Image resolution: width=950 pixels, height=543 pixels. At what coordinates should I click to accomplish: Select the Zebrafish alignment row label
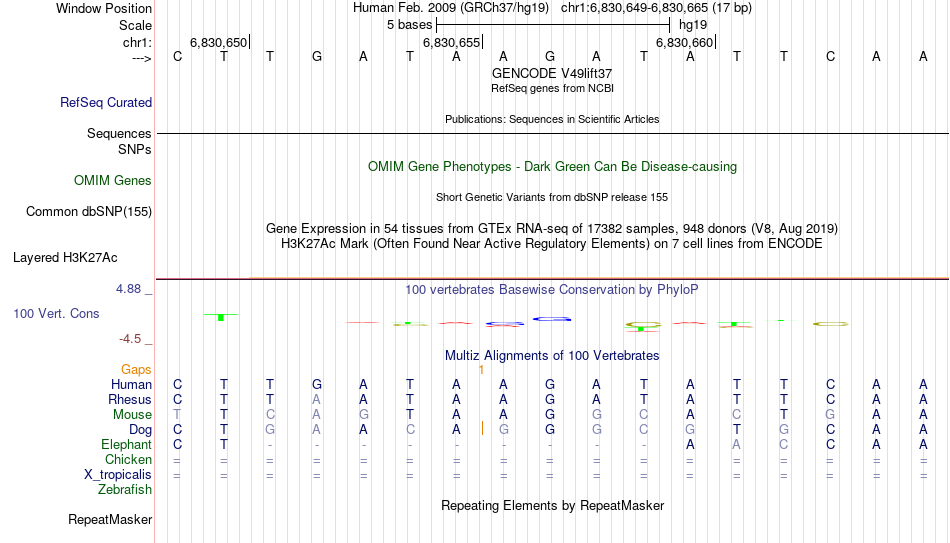click(x=125, y=490)
